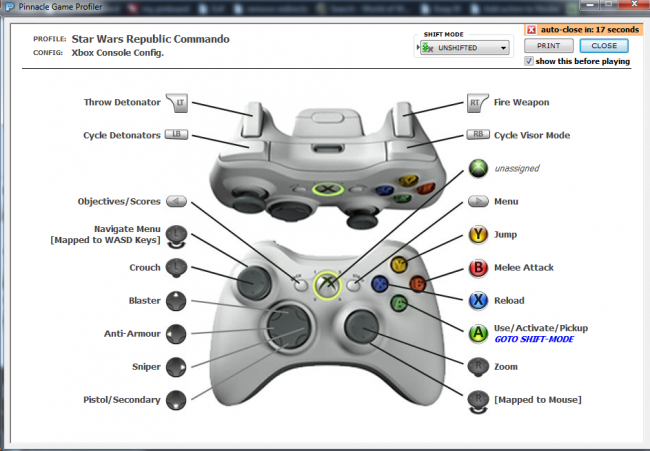Click the D-pad down icon for Pistol/Secondary
The image size is (650, 451).
tap(176, 400)
